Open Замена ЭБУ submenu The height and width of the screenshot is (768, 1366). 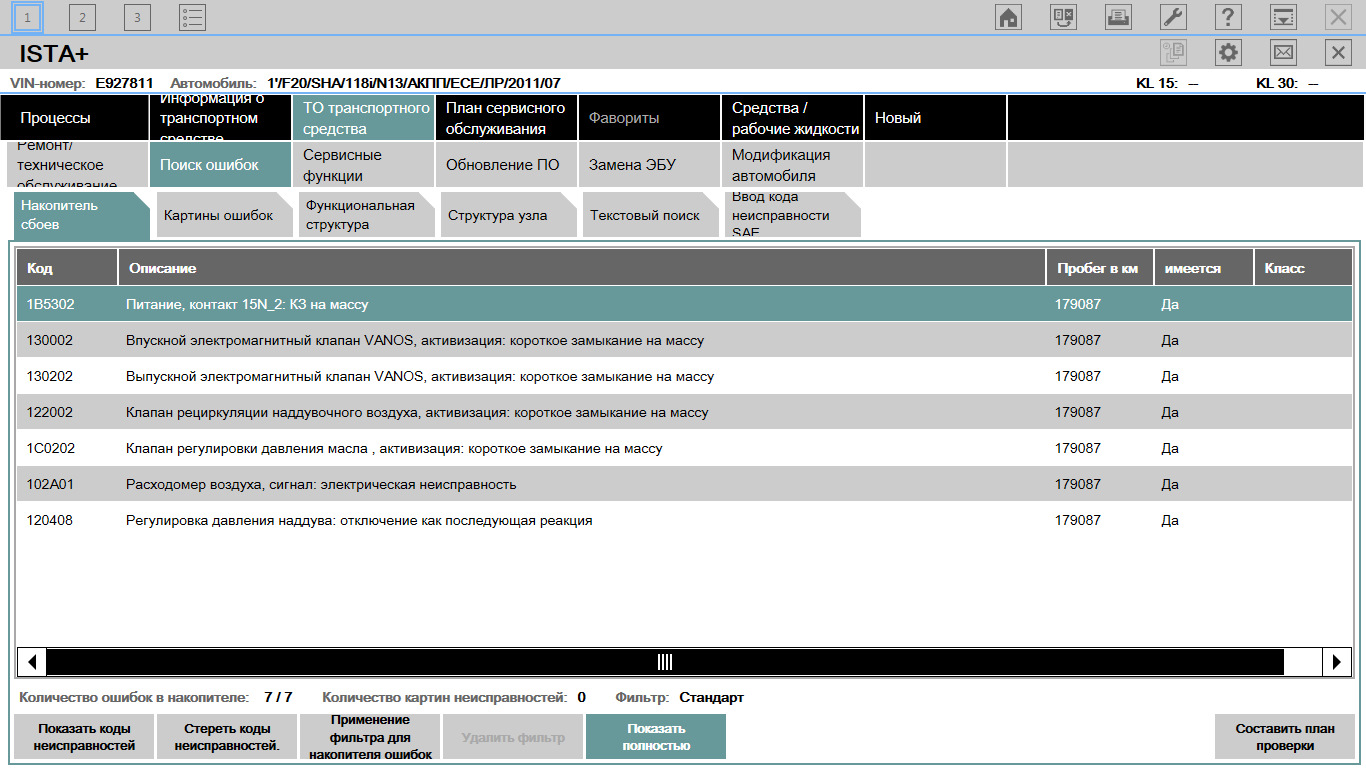(x=649, y=165)
